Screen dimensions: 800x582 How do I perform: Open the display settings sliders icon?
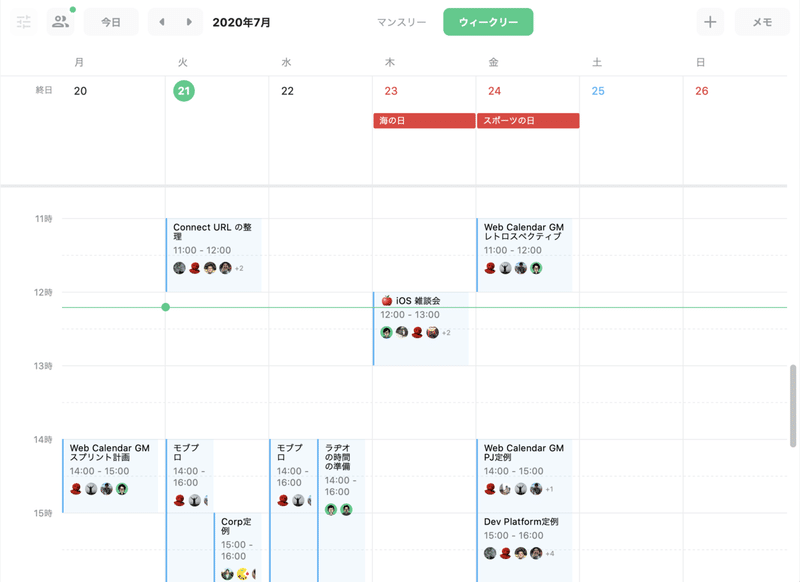click(x=23, y=21)
